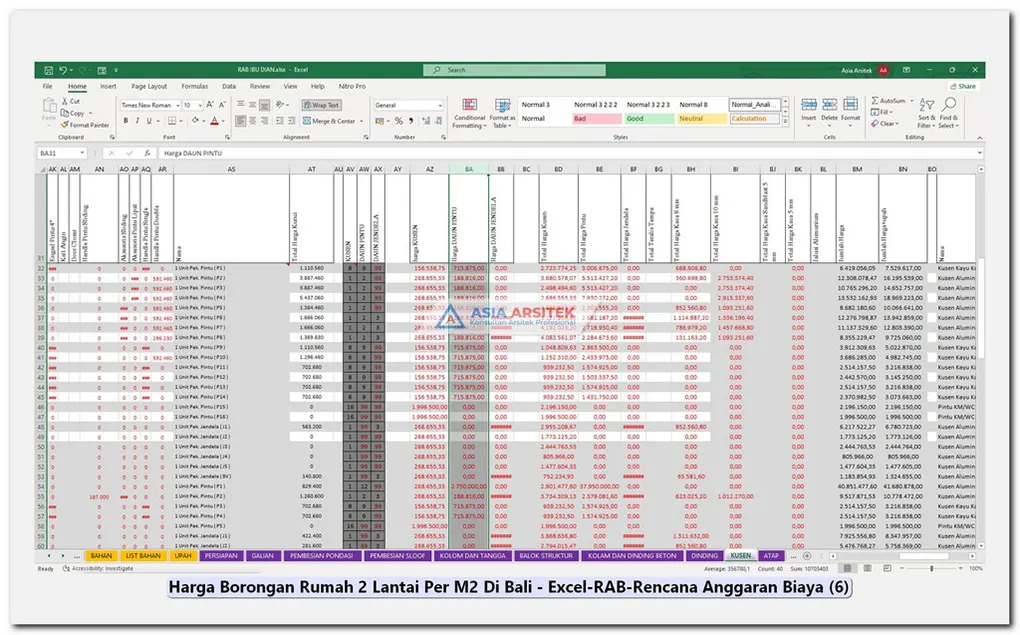Click the Search box in title bar

[514, 70]
